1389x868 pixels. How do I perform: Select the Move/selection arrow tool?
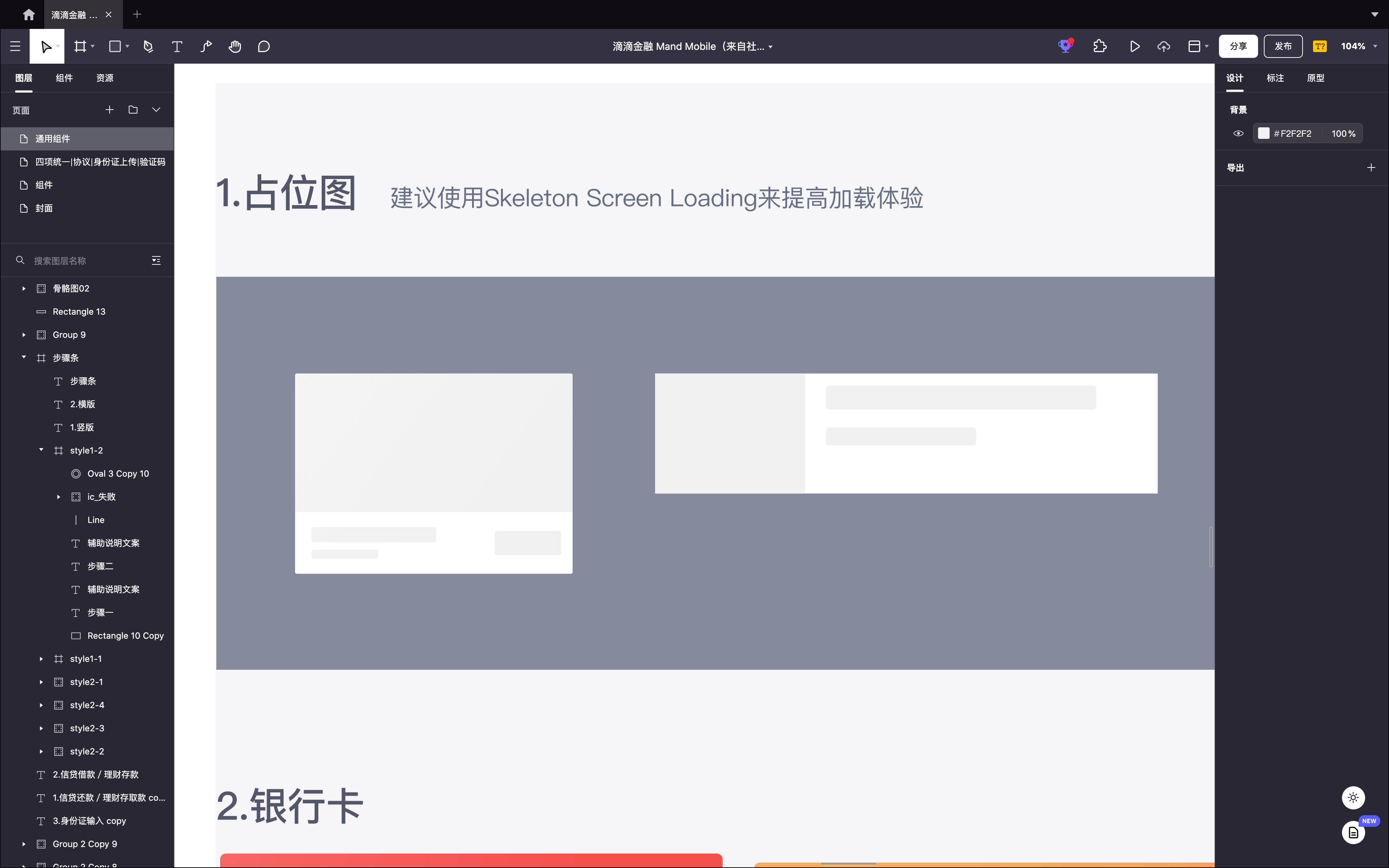click(46, 47)
